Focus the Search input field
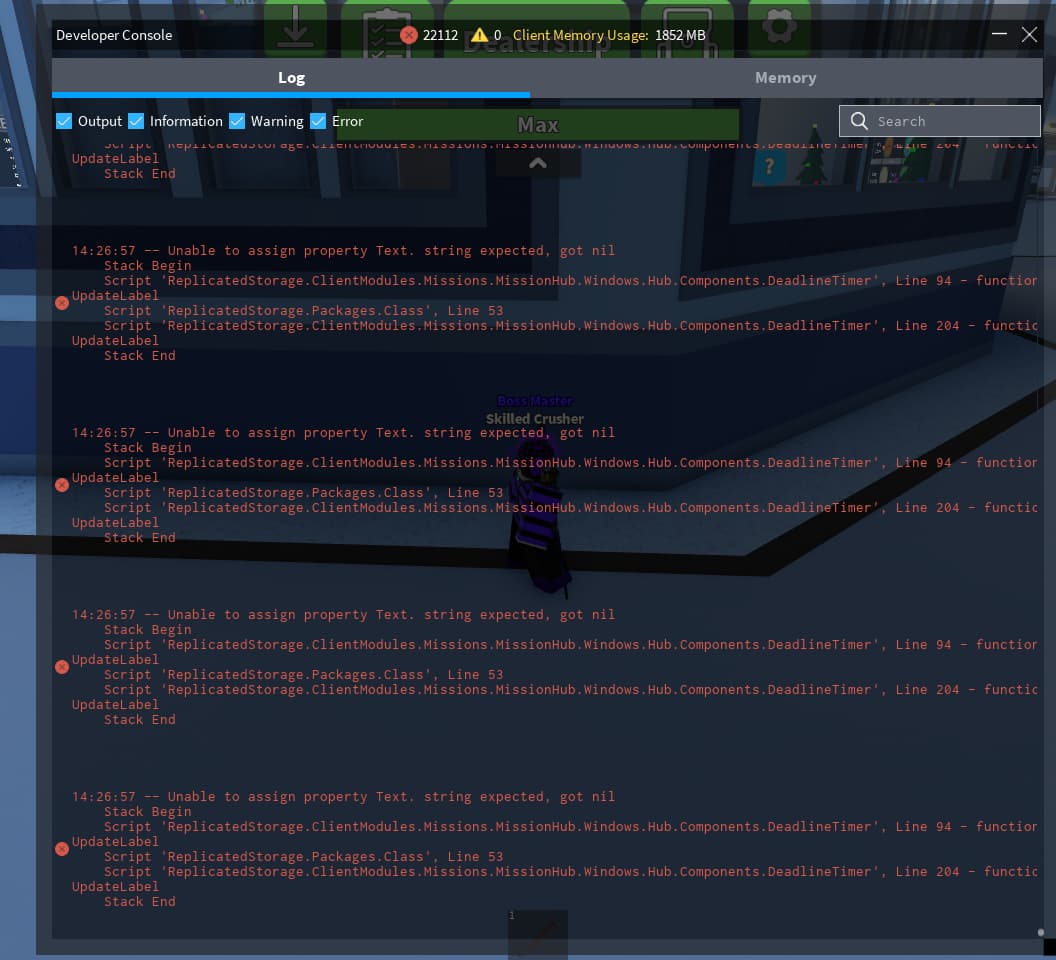The image size is (1056, 960). click(939, 121)
